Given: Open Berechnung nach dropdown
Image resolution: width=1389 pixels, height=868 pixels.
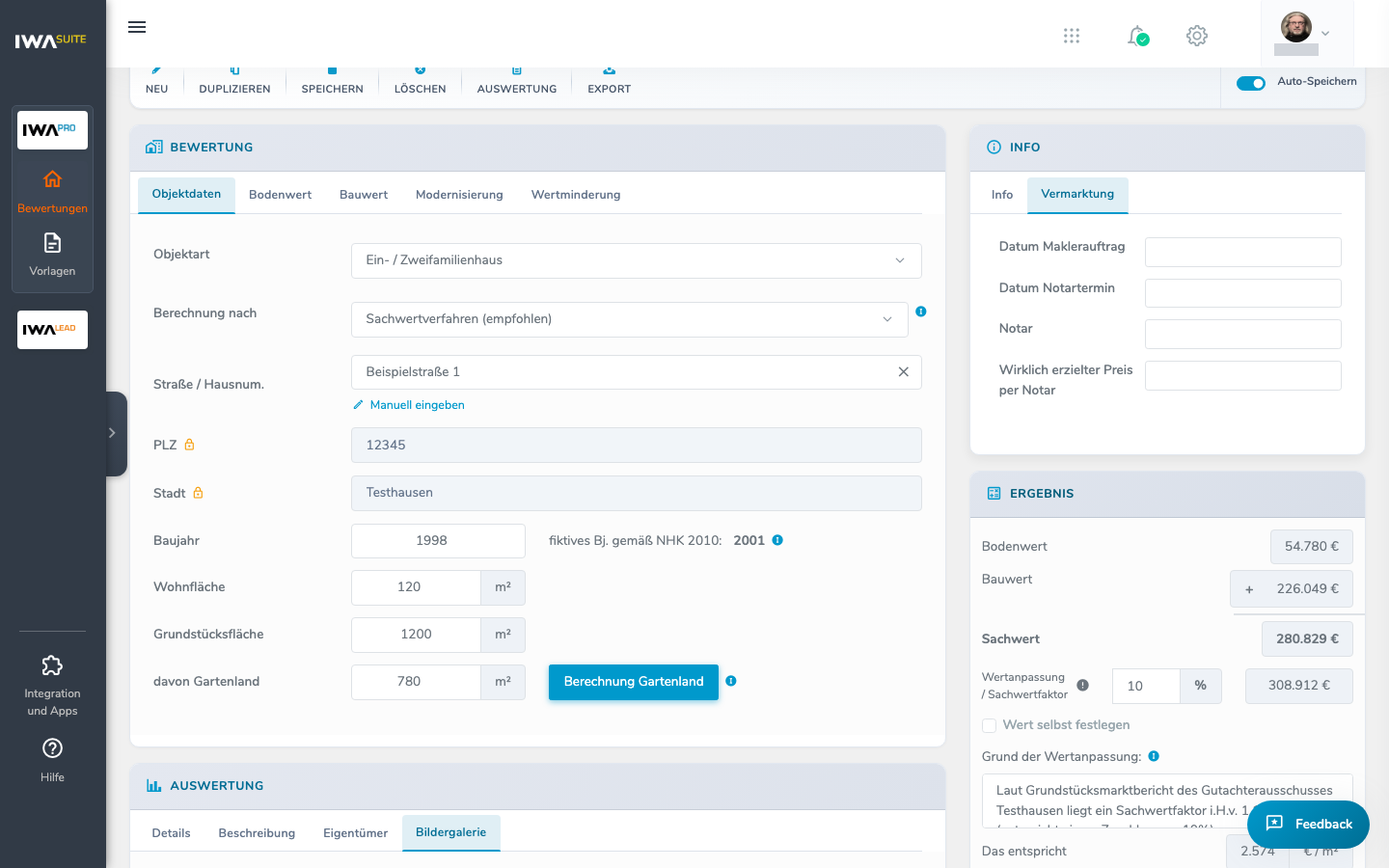Looking at the screenshot, I should point(630,319).
